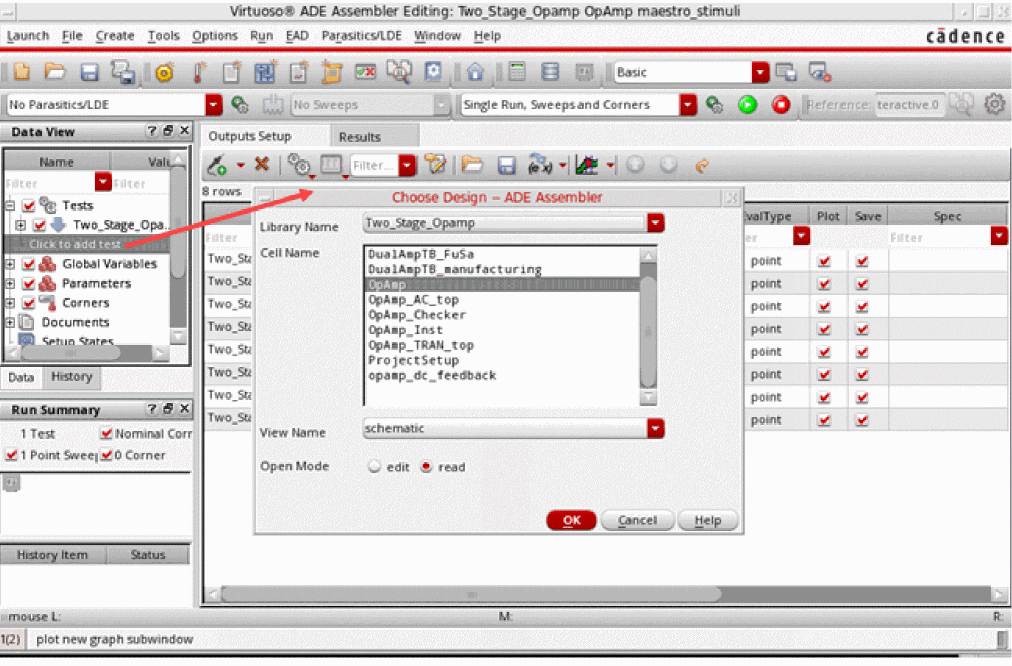1012x666 pixels.
Task: Toggle the Nominal Corner checkbox
Action: (x=106, y=434)
